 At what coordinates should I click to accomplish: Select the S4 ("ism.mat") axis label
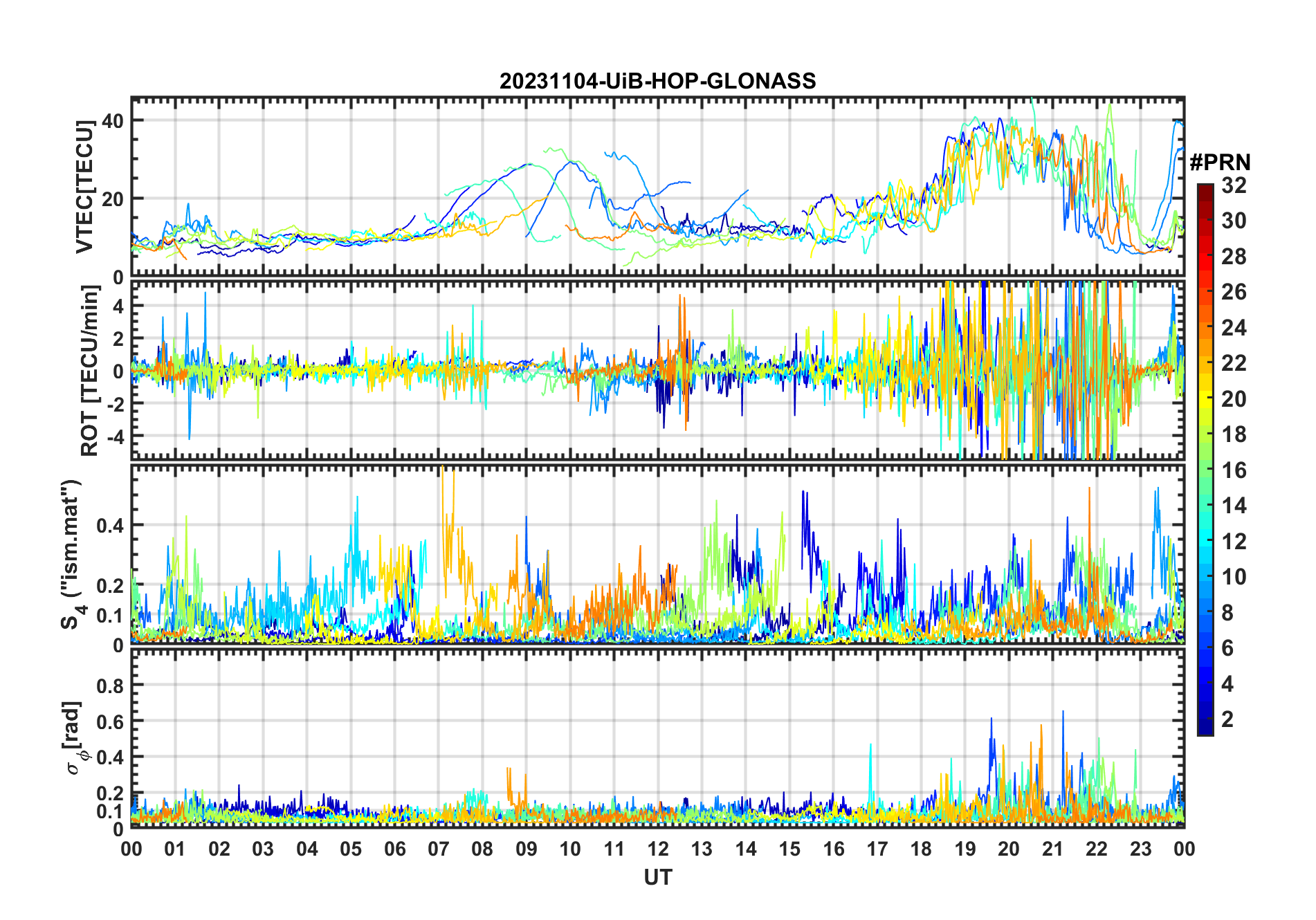pyautogui.click(x=71, y=554)
